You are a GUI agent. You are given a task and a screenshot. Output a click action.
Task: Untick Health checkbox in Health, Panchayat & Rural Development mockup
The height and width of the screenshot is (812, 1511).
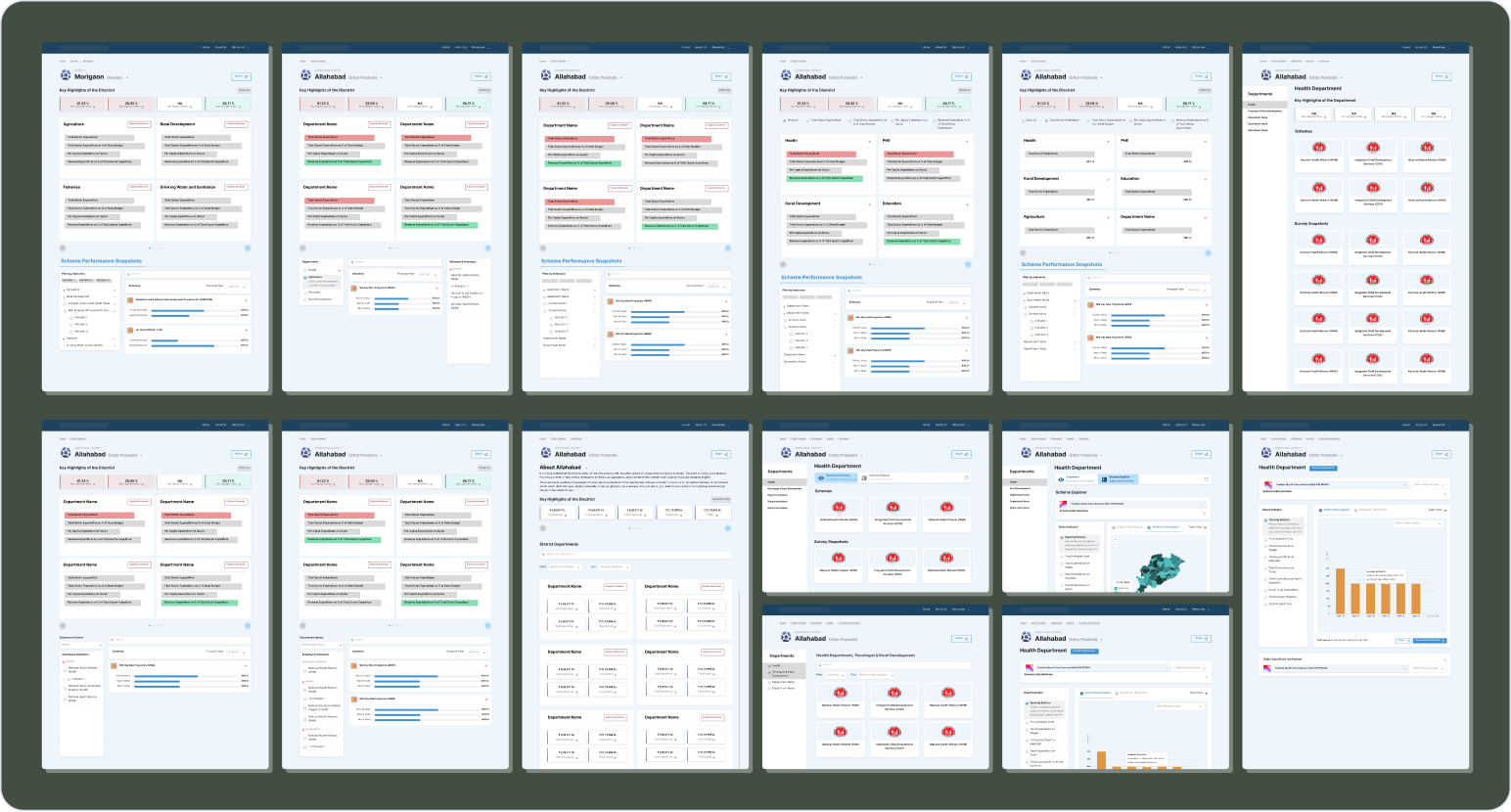click(x=769, y=666)
